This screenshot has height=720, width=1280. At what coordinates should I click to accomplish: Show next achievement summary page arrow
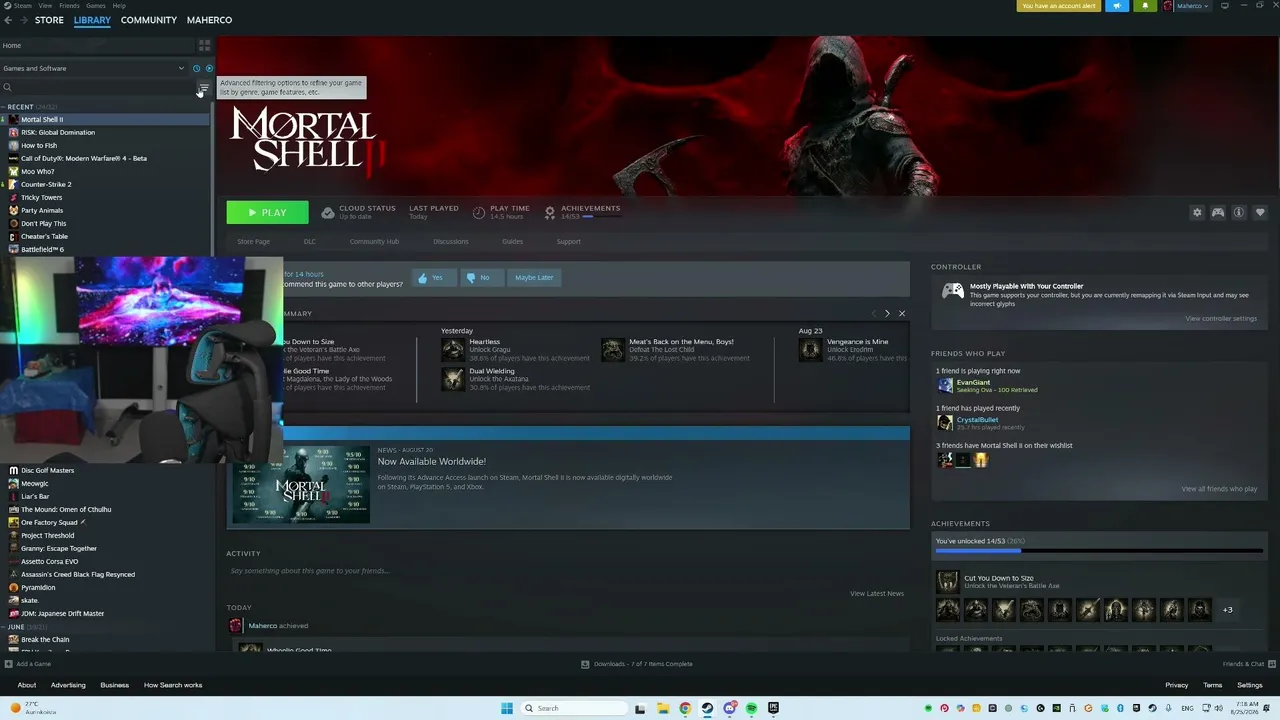click(x=887, y=314)
